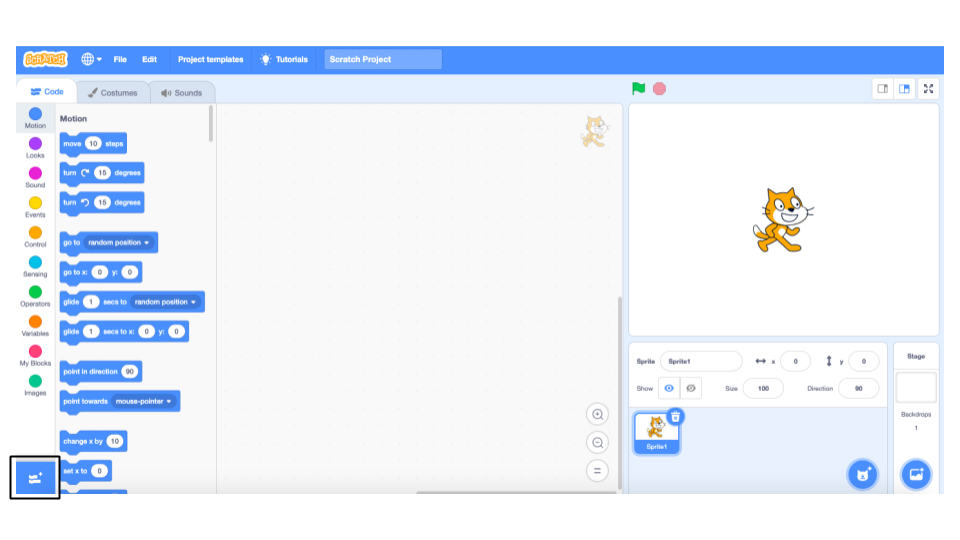Click the block palette scrollbar
This screenshot has height=540, width=960.
point(211,124)
